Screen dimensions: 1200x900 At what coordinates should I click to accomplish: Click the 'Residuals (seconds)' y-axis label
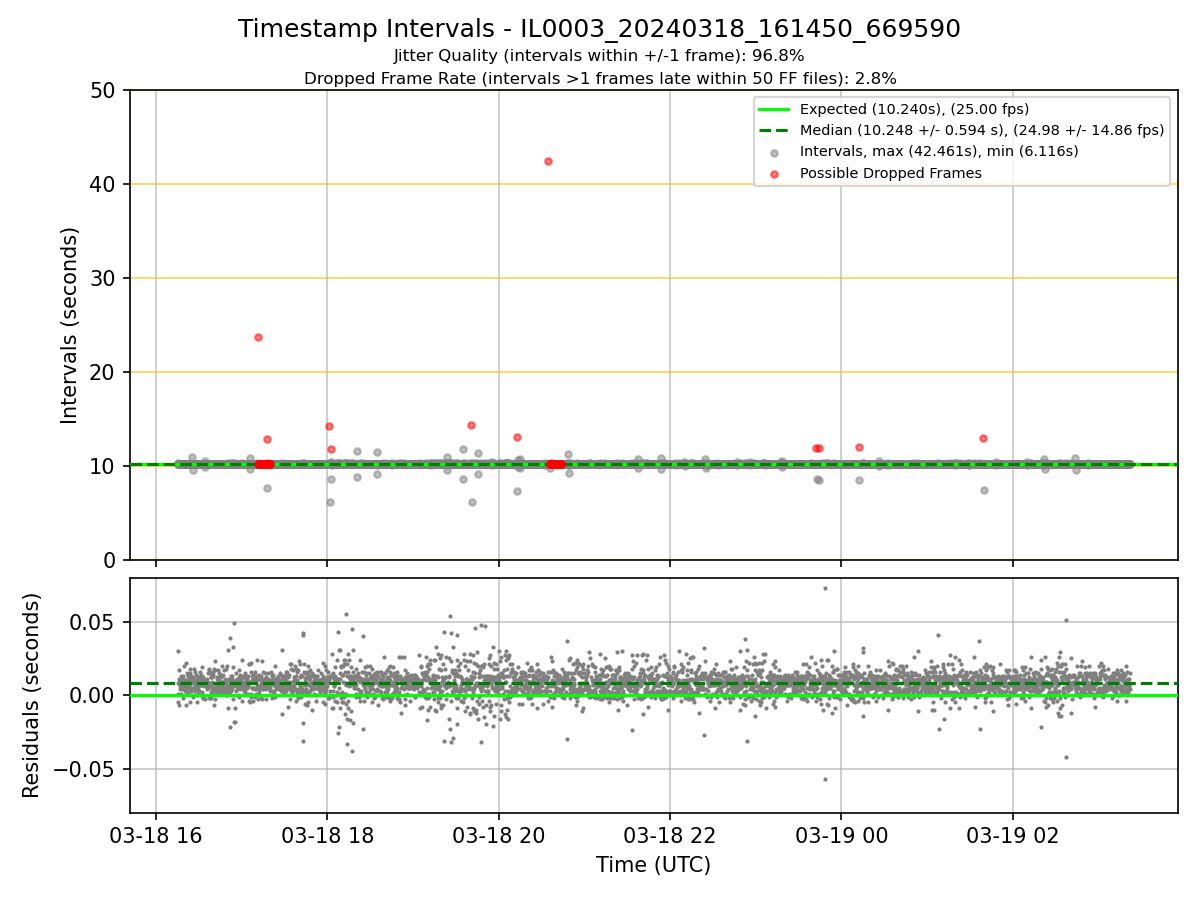(32, 695)
